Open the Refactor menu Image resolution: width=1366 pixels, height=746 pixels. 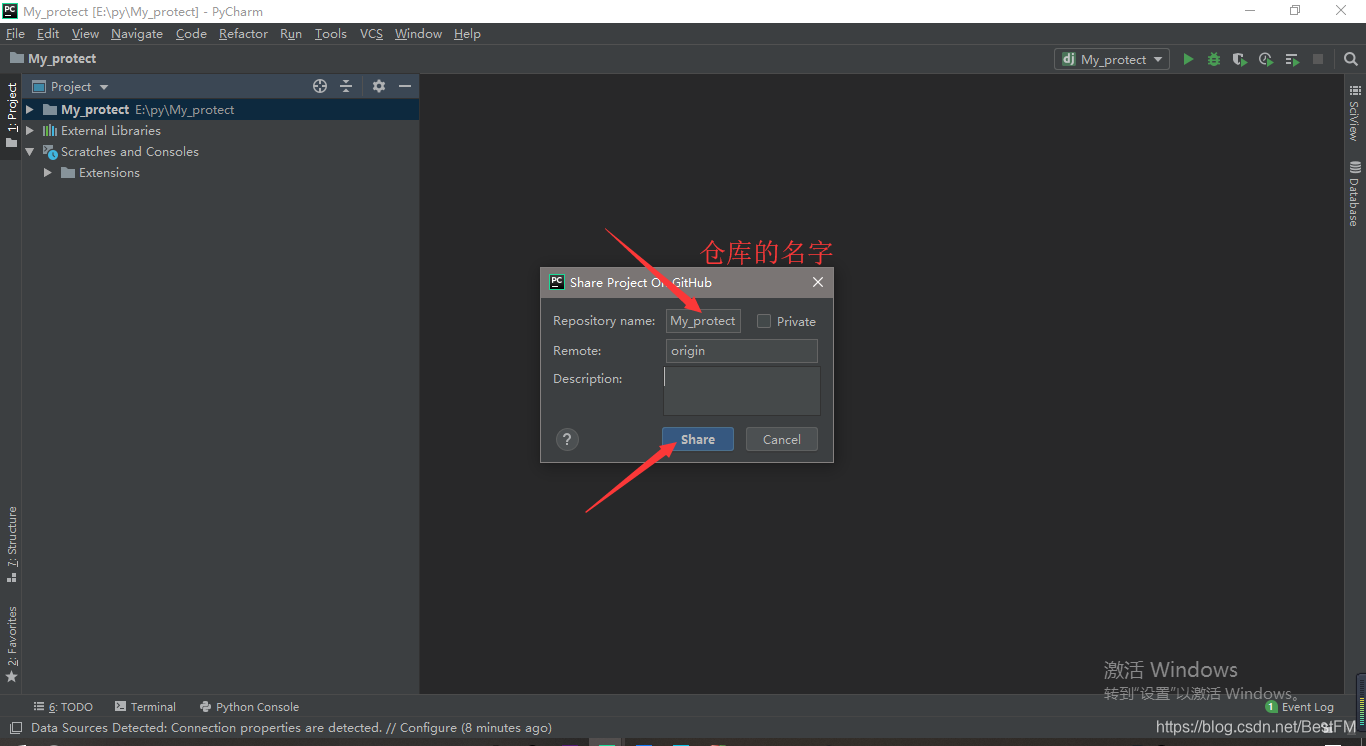[243, 34]
